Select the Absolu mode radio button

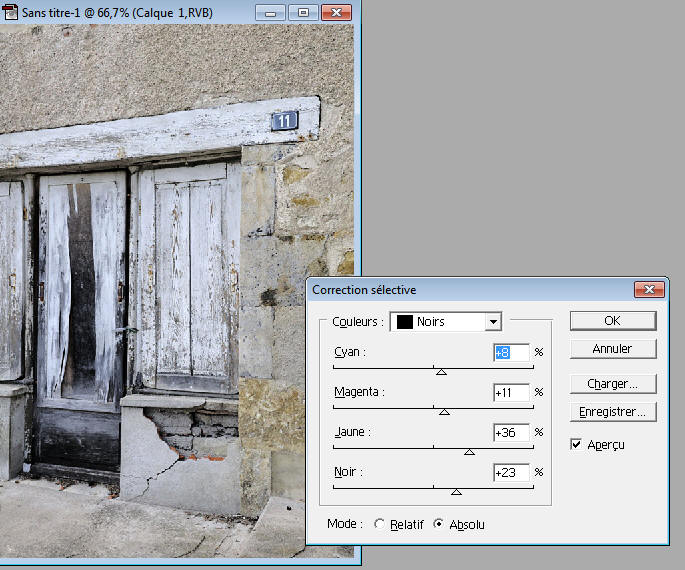click(439, 523)
